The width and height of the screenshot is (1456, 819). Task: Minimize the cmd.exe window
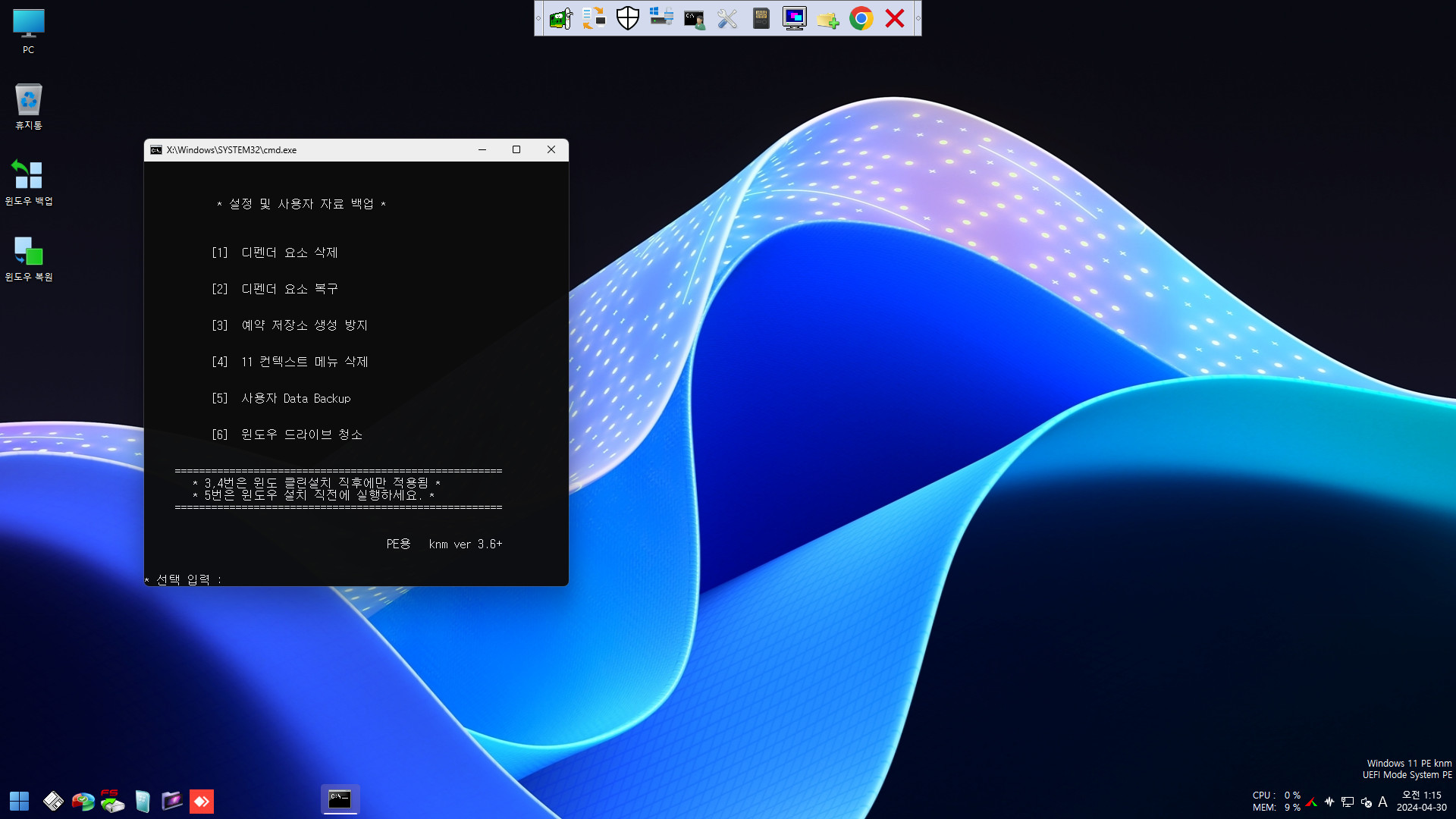pos(482,149)
